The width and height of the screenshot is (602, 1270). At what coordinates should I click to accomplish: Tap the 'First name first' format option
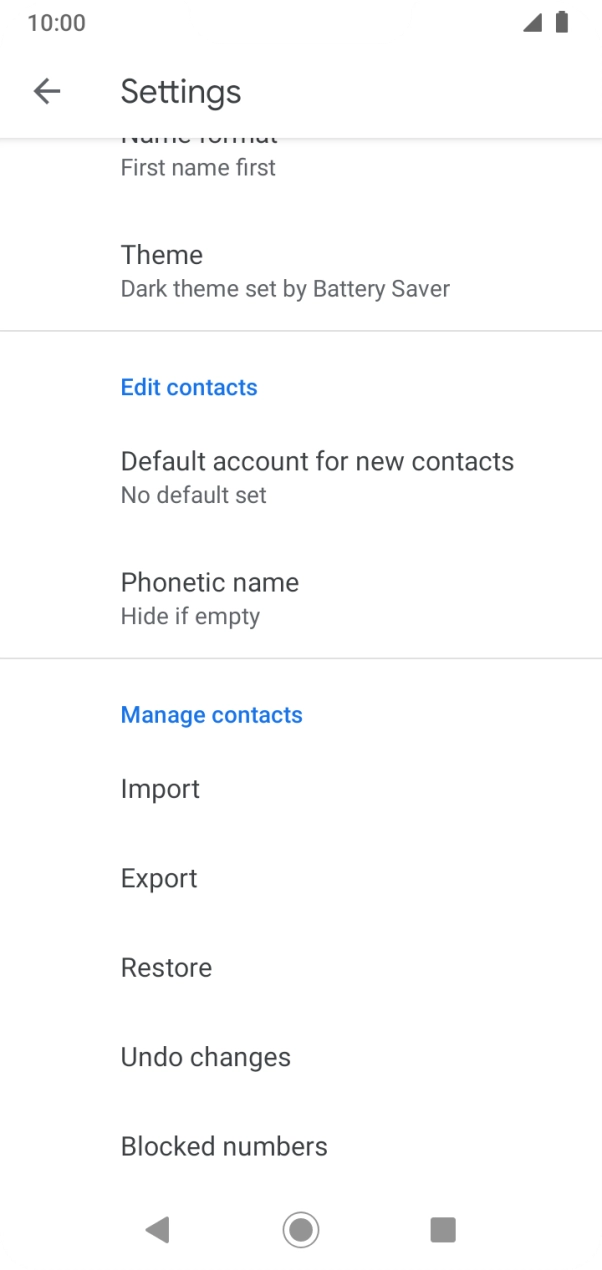(x=198, y=167)
